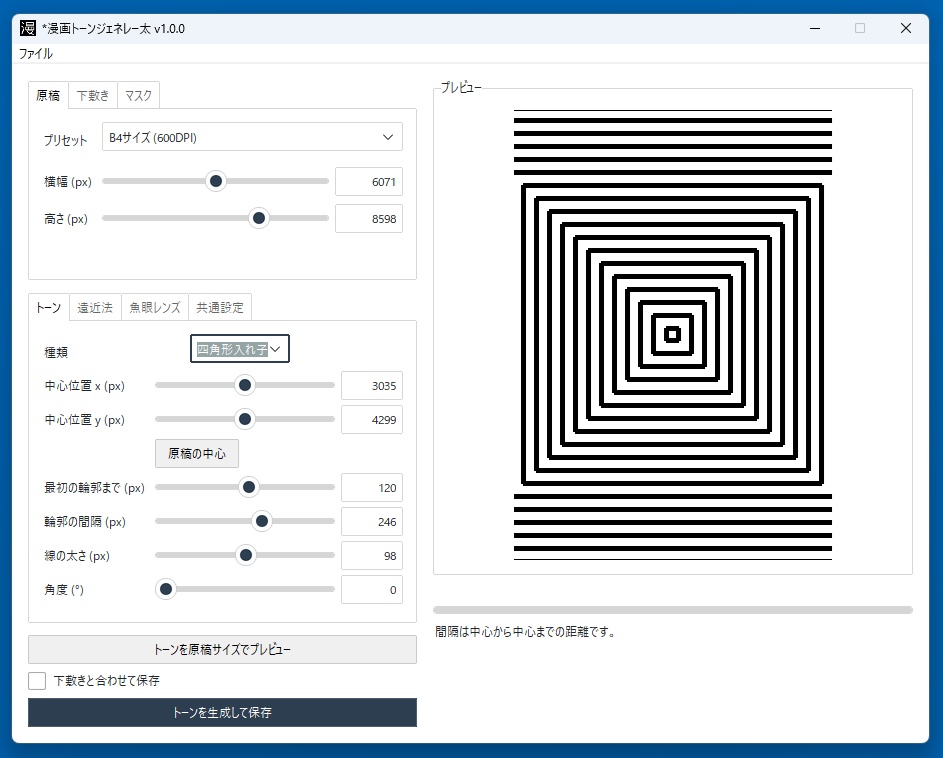Click the 中心位置 y slider handle
The image size is (943, 758).
click(x=245, y=419)
